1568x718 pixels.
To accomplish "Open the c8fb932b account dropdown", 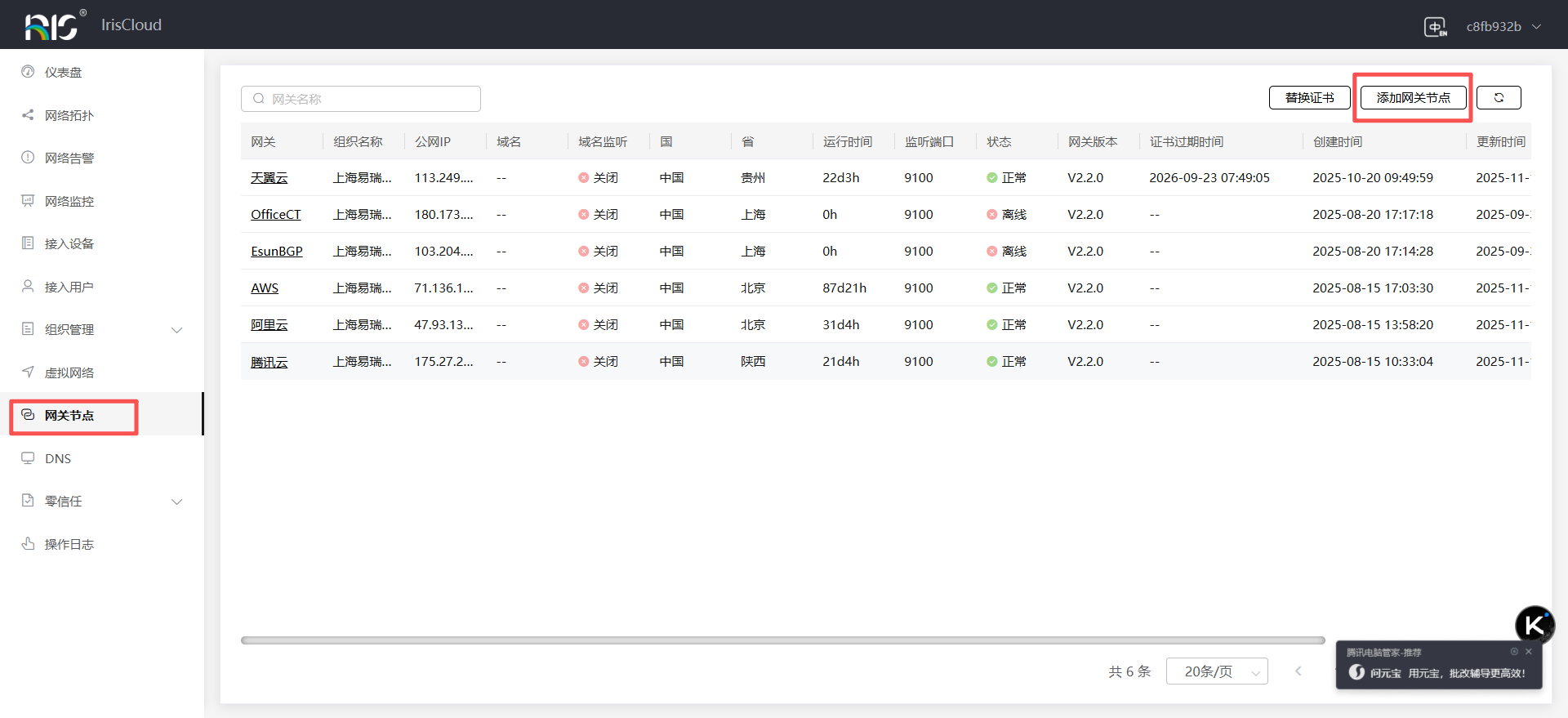I will [x=1503, y=26].
